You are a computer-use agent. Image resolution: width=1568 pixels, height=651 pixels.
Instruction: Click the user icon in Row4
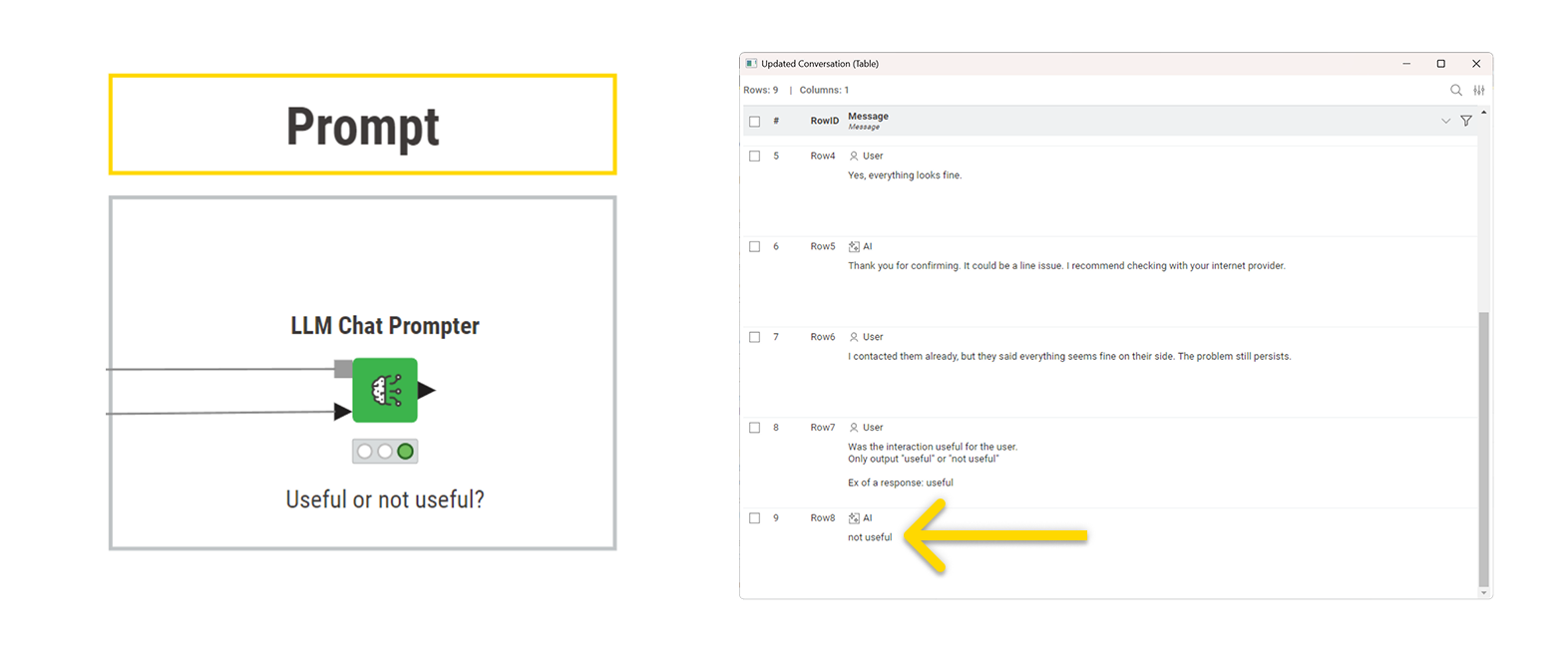(x=854, y=156)
